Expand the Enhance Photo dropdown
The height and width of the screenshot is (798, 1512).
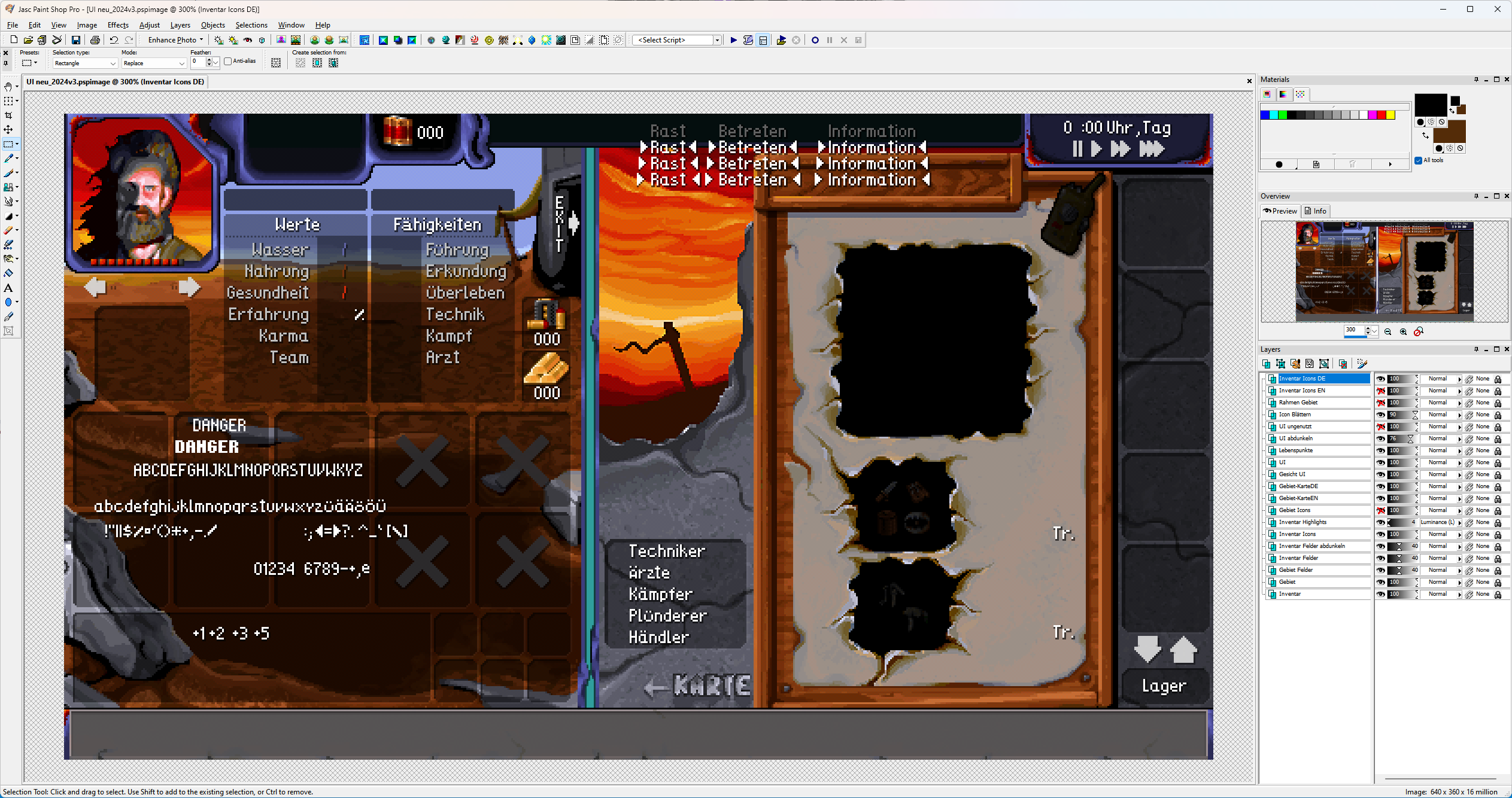(201, 40)
